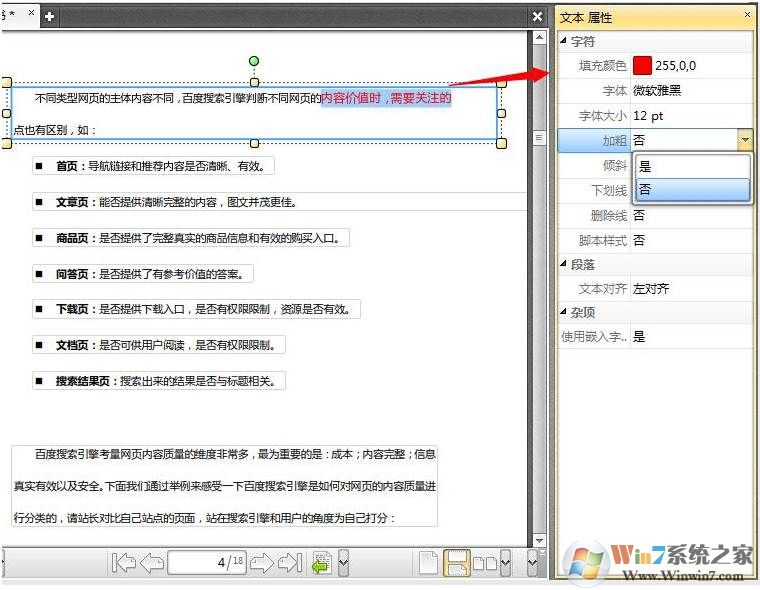Screen dimensions: 760x590
Task: Collapse the 杂项 section
Action: tap(563, 313)
